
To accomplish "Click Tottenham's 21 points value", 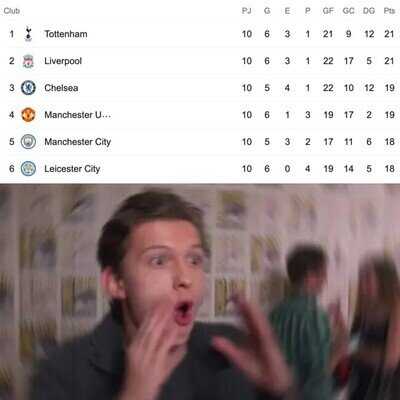I will [389, 34].
